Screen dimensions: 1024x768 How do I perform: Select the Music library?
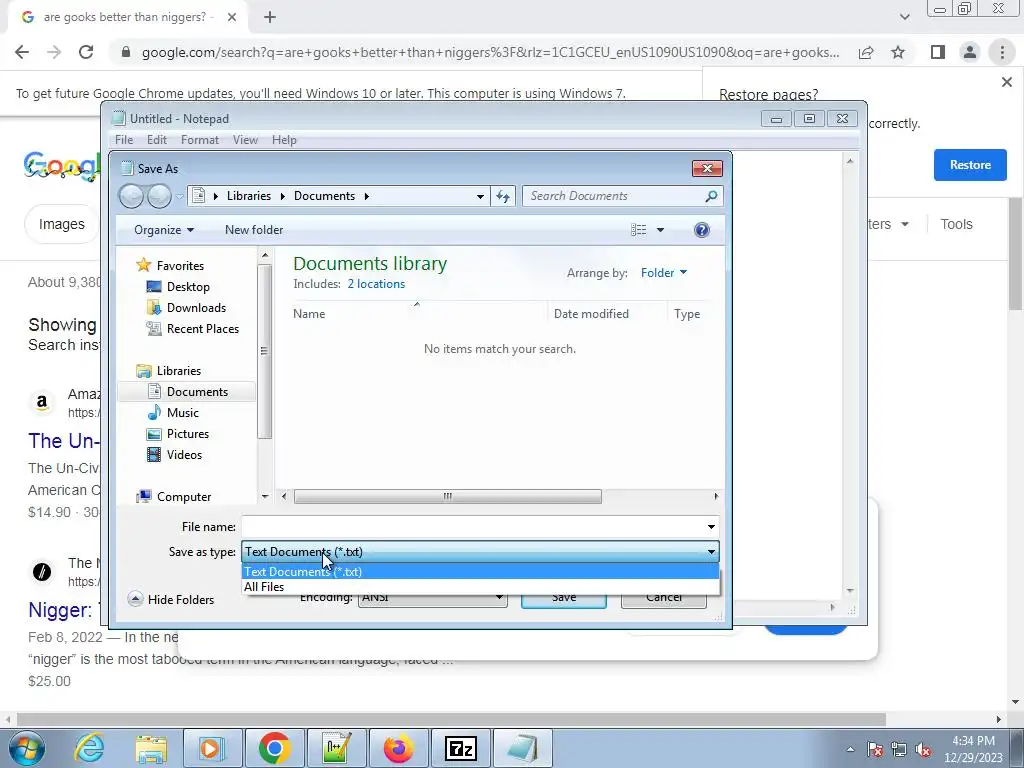[x=182, y=413]
